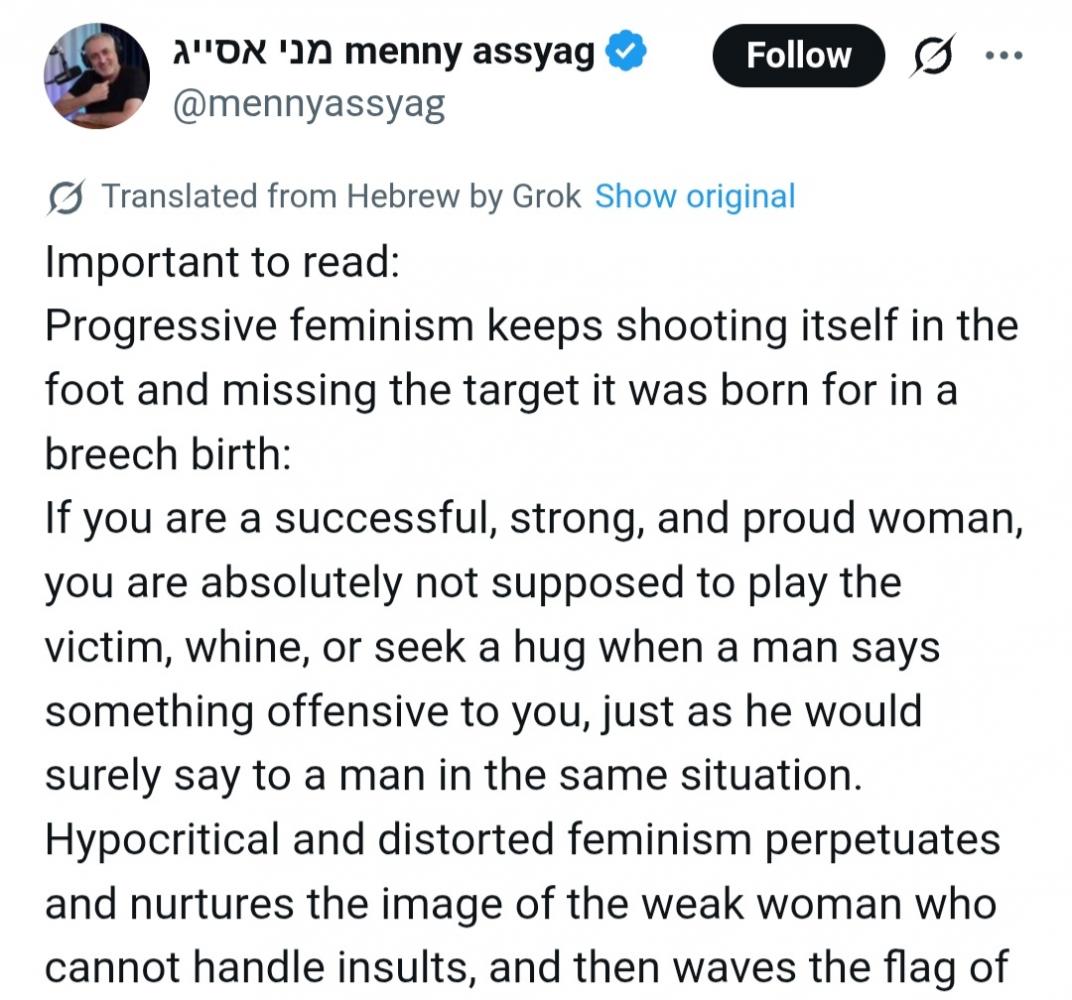Toggle Show original to view the Hebrew text
The image size is (1072, 1000).
pos(695,196)
